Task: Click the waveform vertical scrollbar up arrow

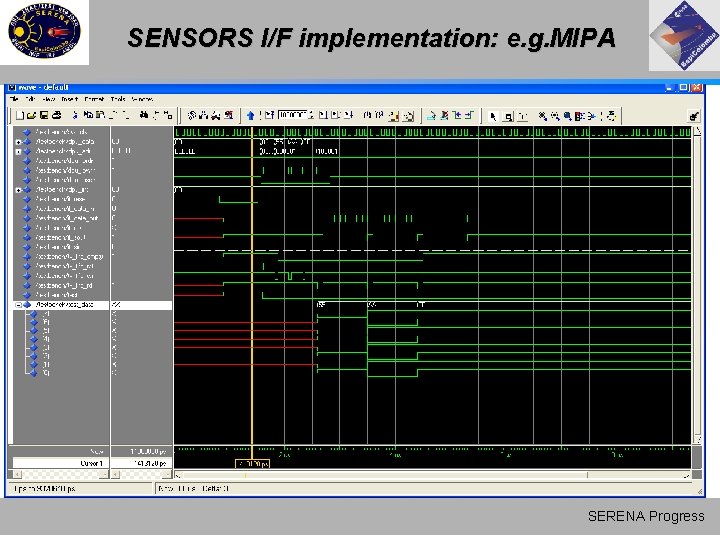Action: (x=697, y=131)
